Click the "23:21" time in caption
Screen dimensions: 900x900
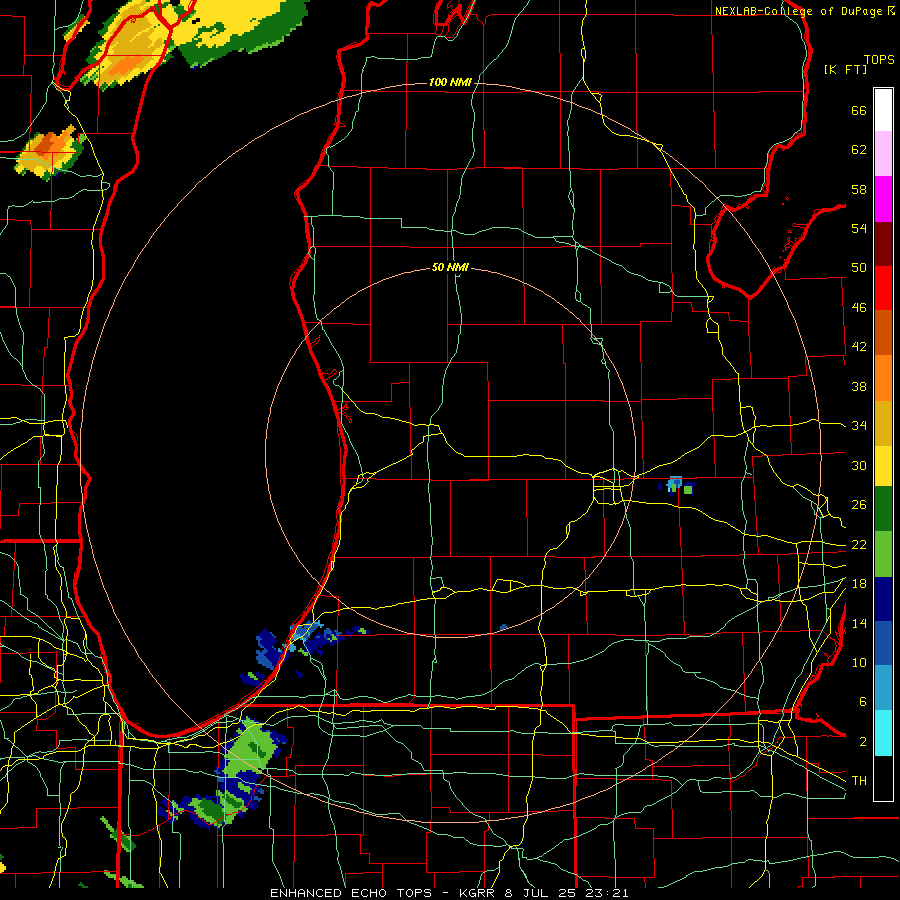pos(608,893)
